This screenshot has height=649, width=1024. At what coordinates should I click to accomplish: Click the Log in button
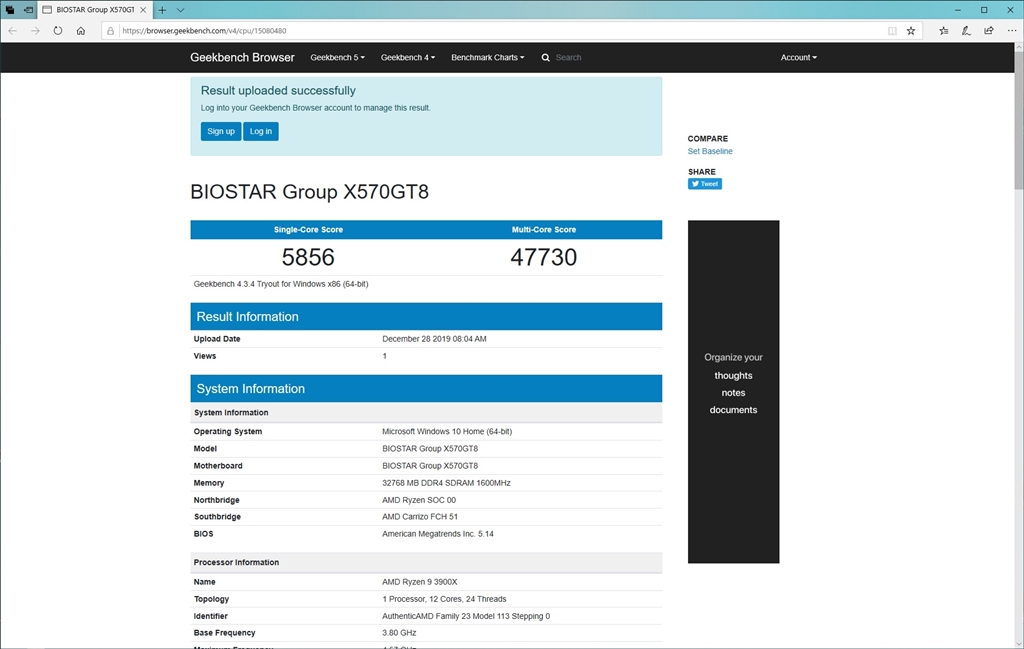click(261, 131)
